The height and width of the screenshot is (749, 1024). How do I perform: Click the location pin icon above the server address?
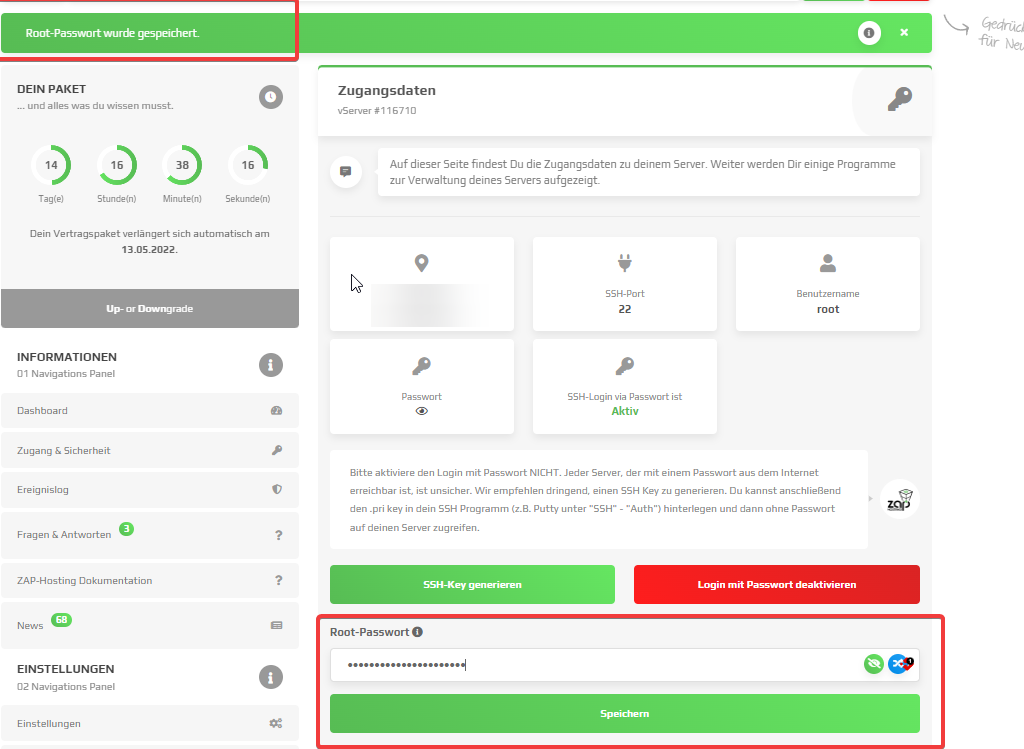(421, 263)
